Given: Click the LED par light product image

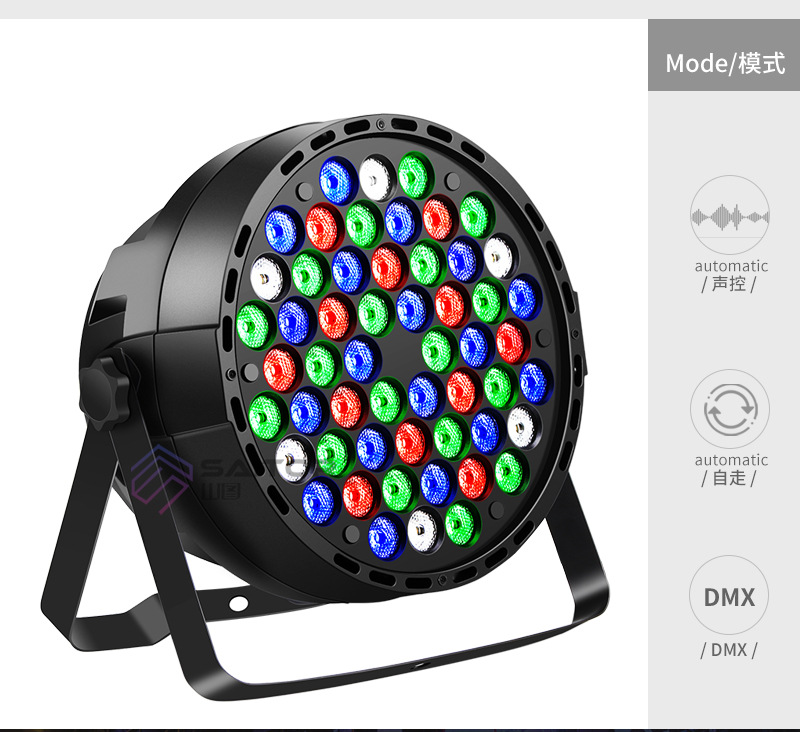Looking at the screenshot, I should (327, 406).
